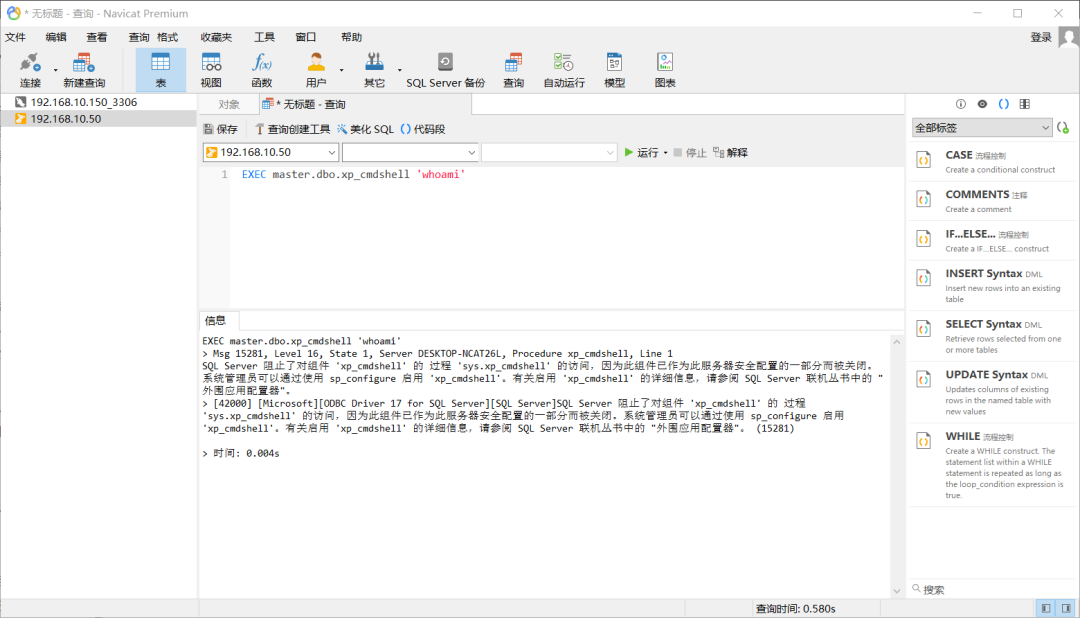This screenshot has height=618, width=1080.
Task: Show the info icon in right panel
Action: 960,104
